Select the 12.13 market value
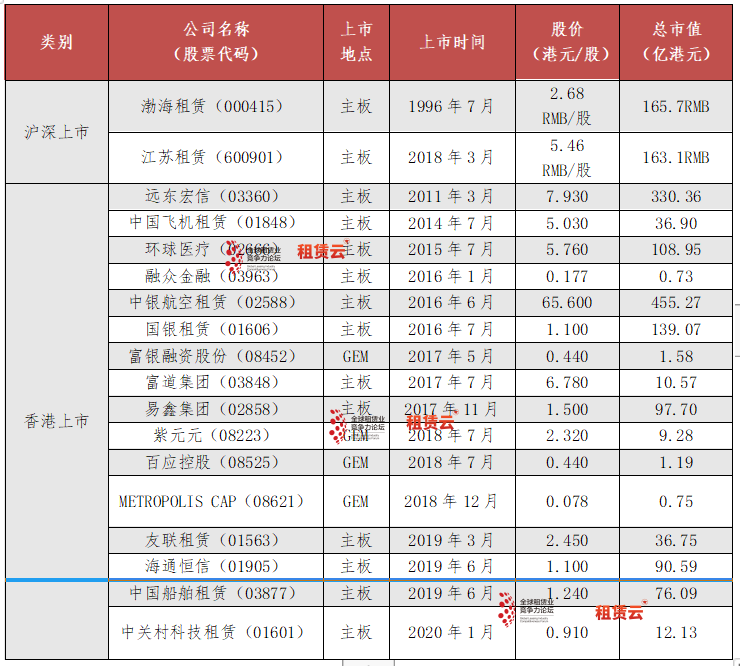This screenshot has width=740, height=666. [x=676, y=632]
